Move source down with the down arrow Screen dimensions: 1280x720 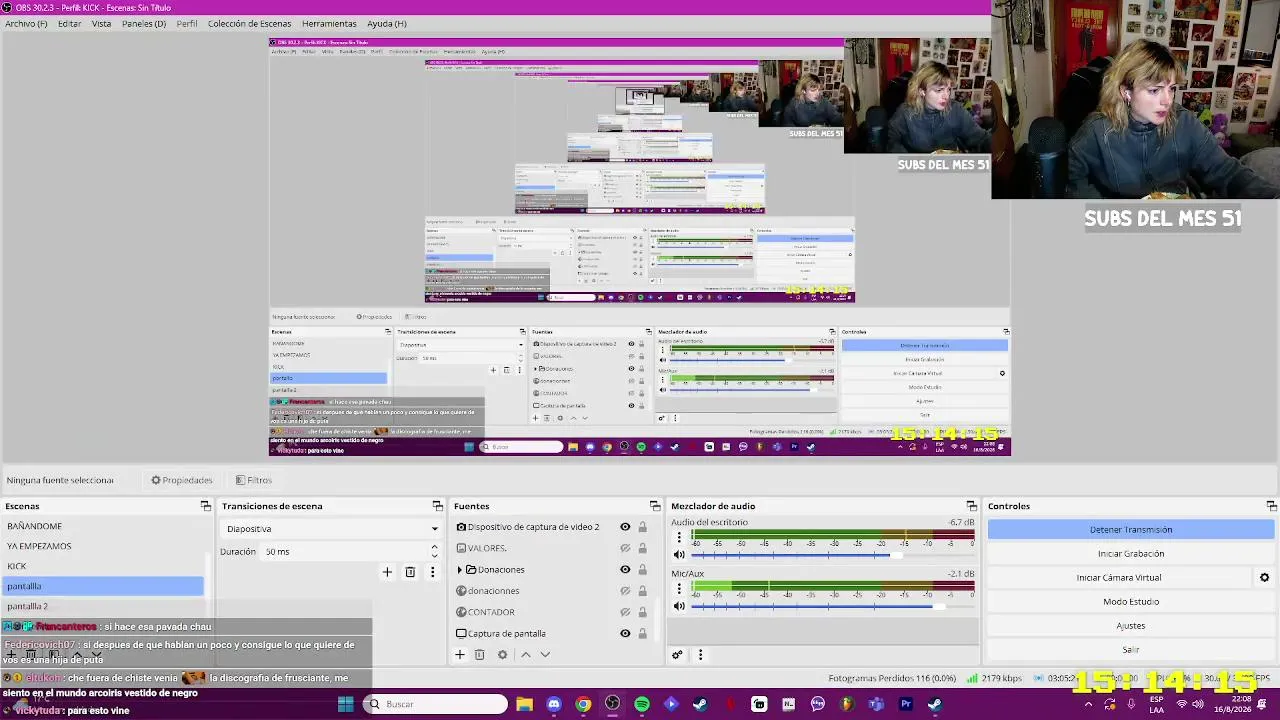click(545, 655)
